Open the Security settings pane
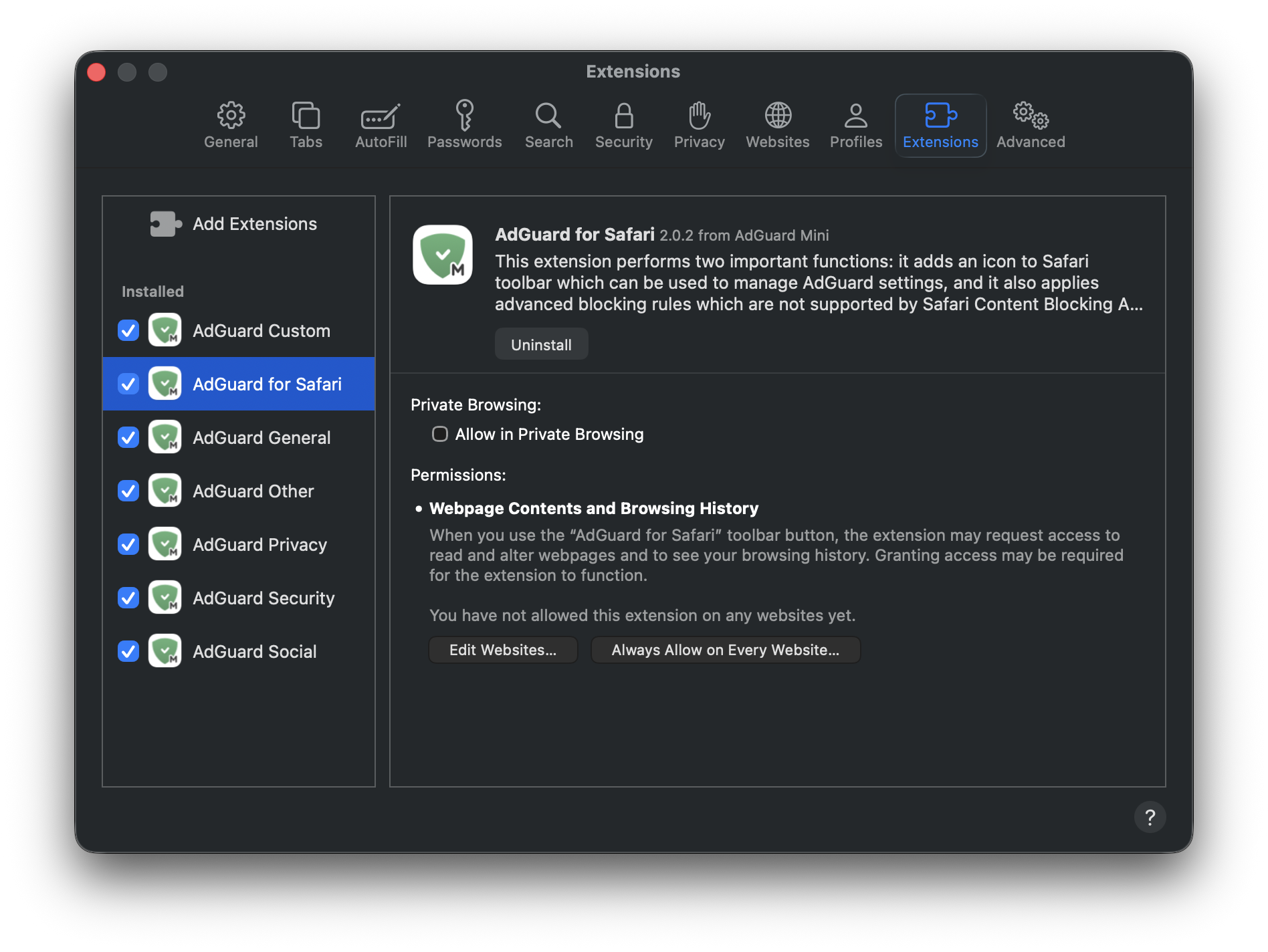The width and height of the screenshot is (1268, 952). click(623, 124)
